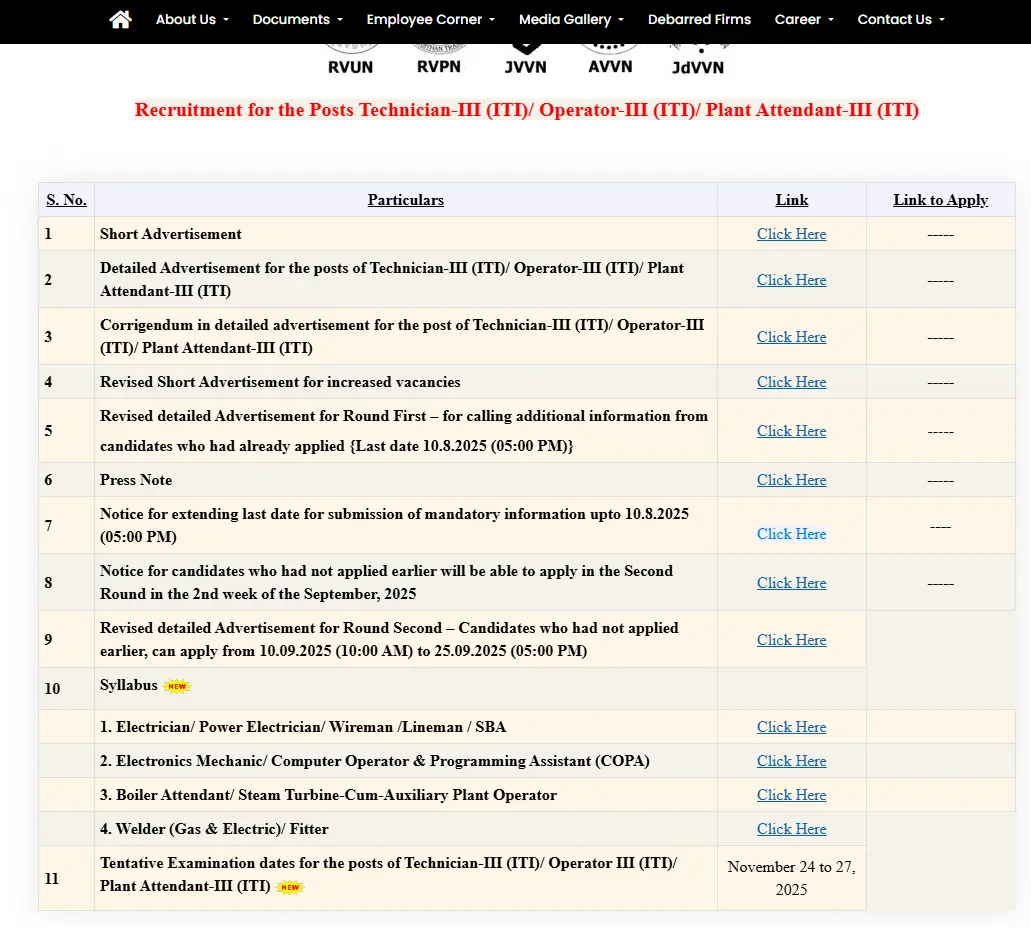The height and width of the screenshot is (929, 1031).
Task: Expand the Employee Corner dropdown
Action: [x=430, y=20]
